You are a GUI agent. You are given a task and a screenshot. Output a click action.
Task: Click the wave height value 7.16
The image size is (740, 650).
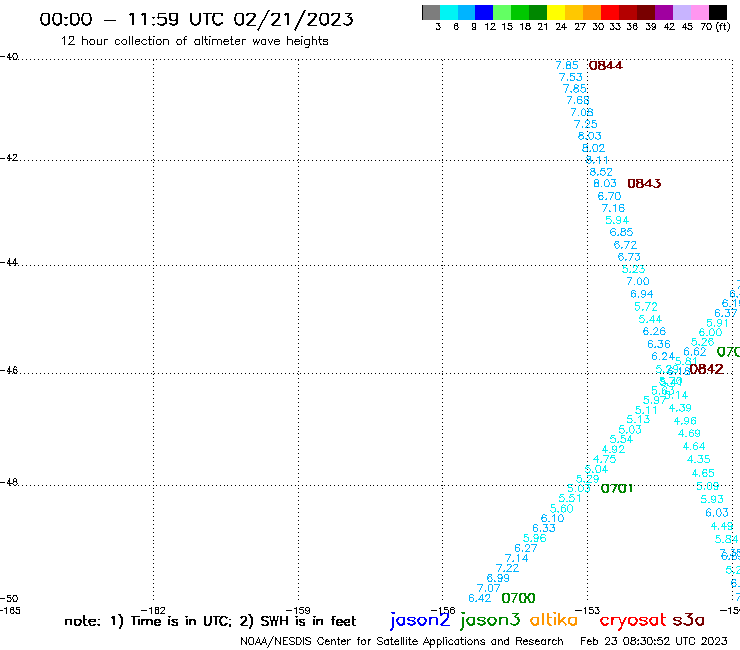coord(613,208)
